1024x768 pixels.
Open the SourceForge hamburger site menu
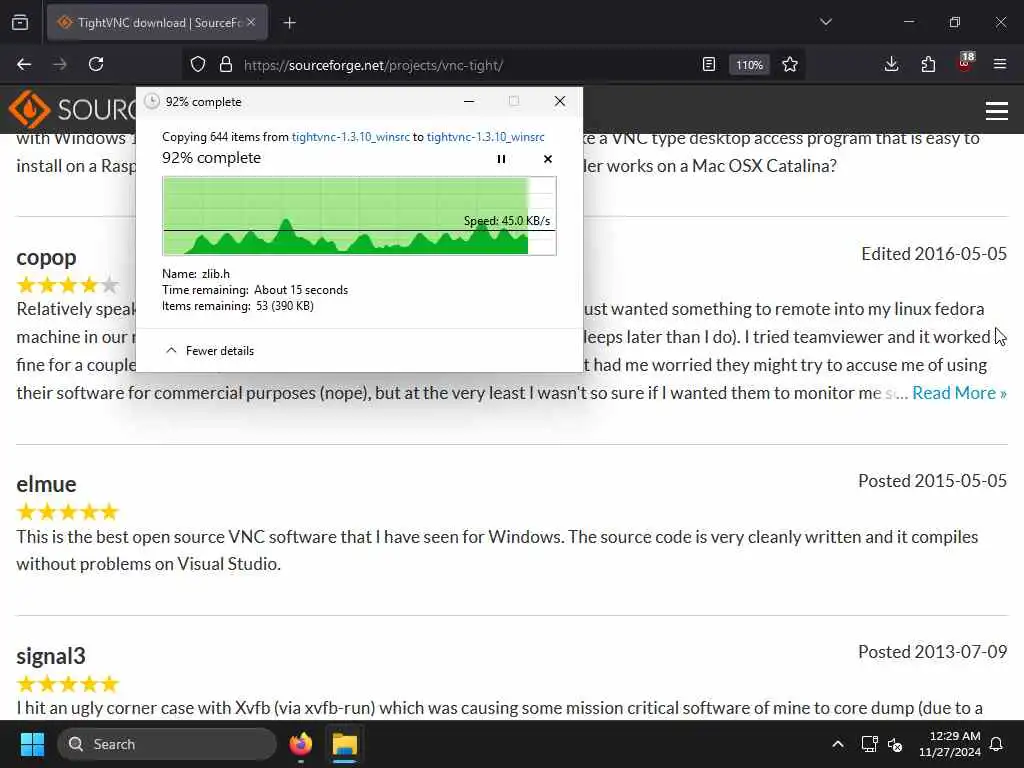point(997,111)
